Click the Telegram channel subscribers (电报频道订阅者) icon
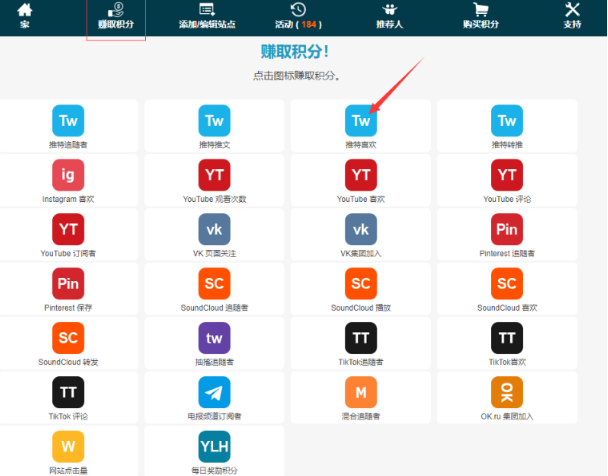 pos(214,392)
